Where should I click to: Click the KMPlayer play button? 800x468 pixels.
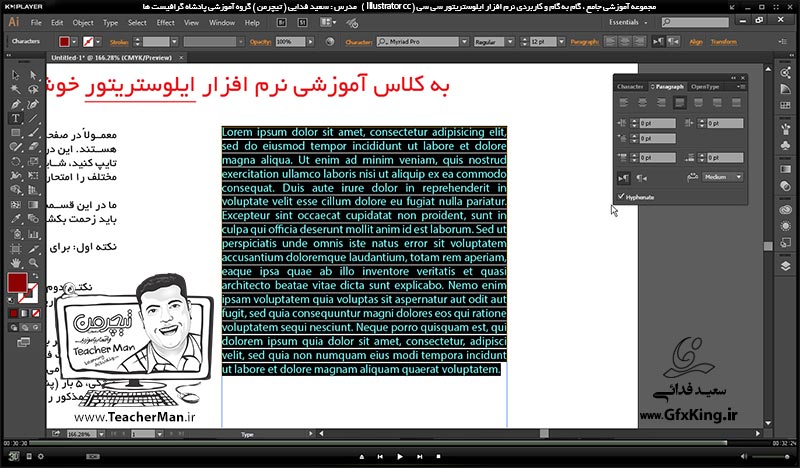(399, 457)
